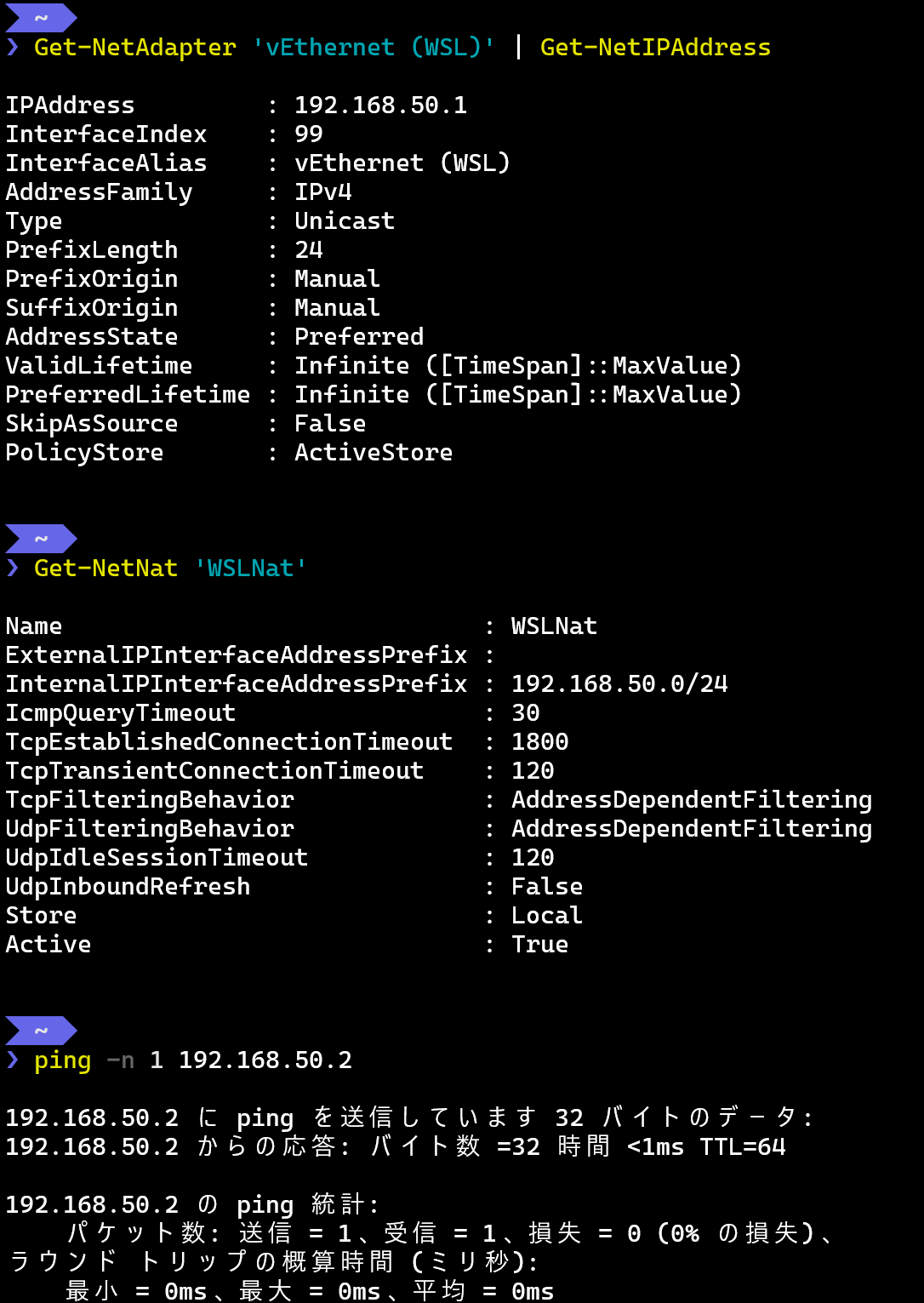Click the 'vEthernet (WSL)' string argument
924x1303 pixels.
click(x=374, y=47)
